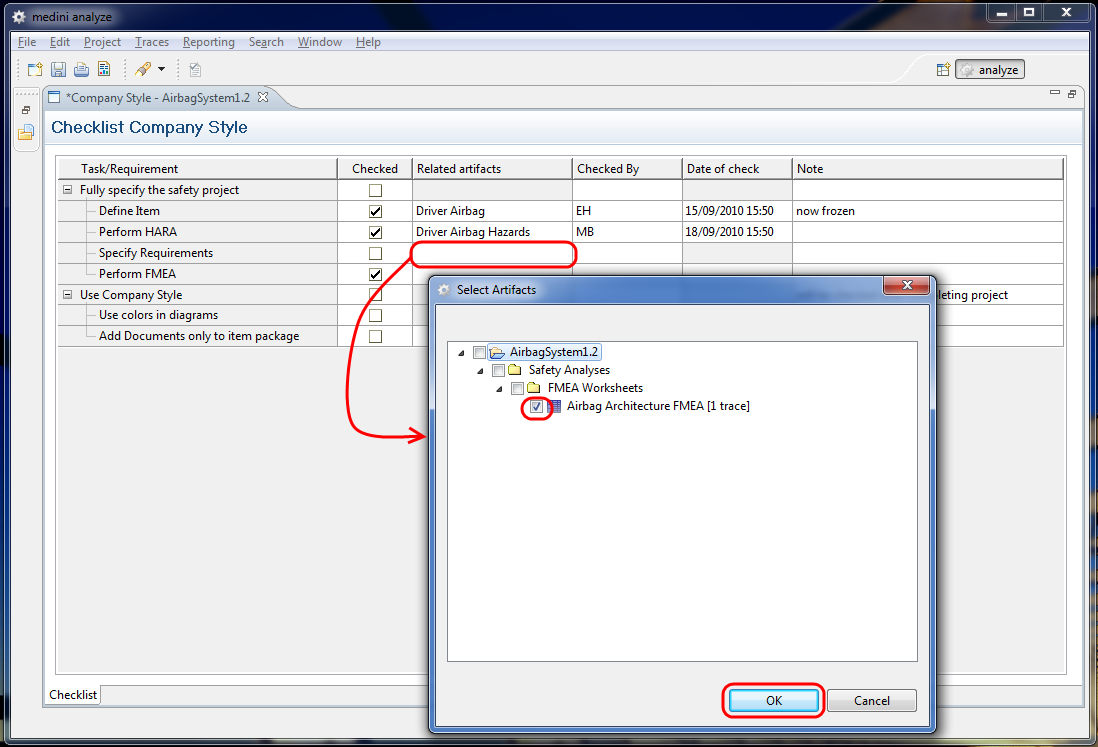The height and width of the screenshot is (747, 1098).
Task: Click the report generation toolbar icon
Action: coord(104,69)
